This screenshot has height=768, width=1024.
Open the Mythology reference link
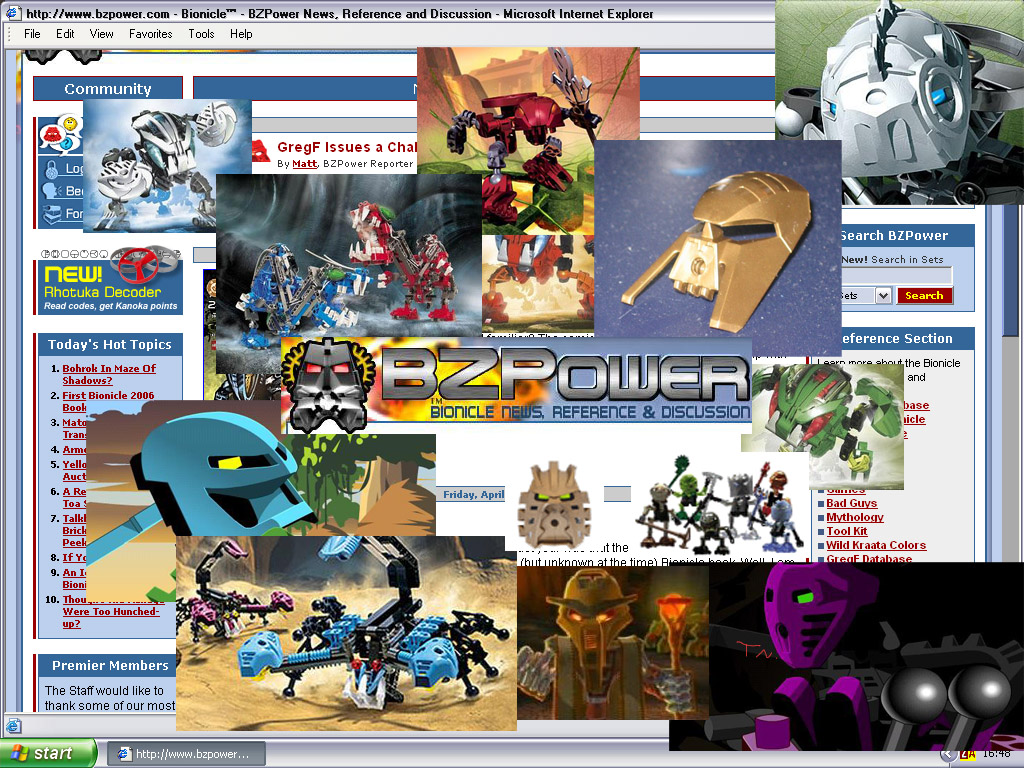coord(855,517)
